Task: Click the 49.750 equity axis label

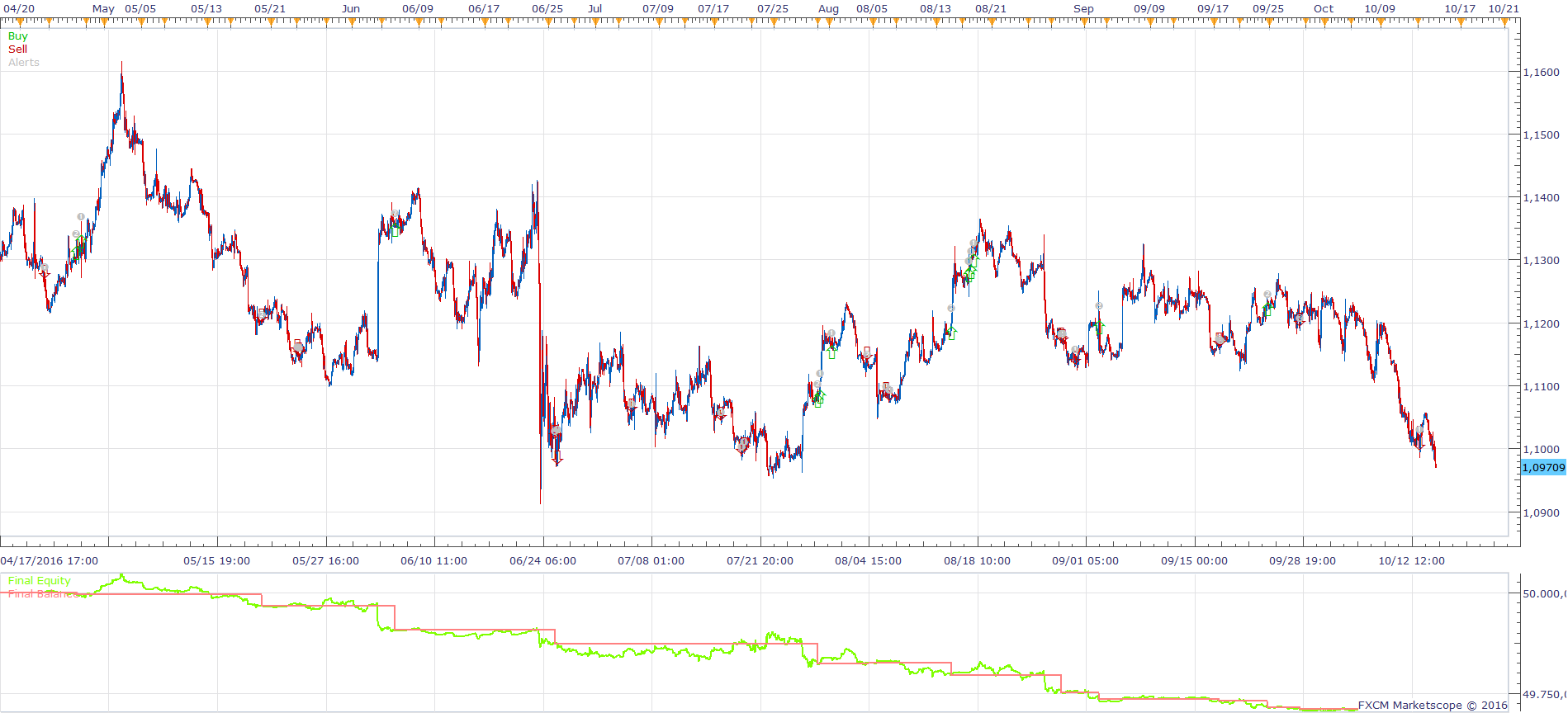Action: pyautogui.click(x=1544, y=695)
